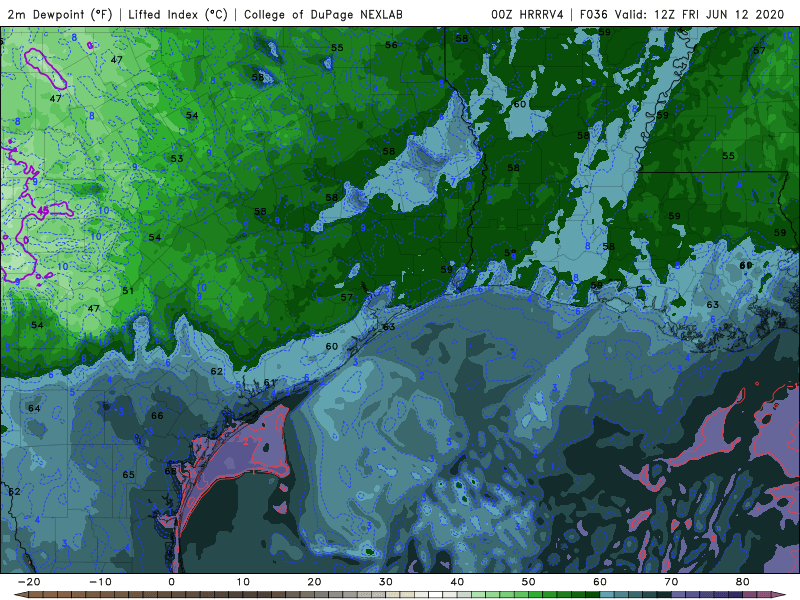Click the '20' color scale label
Image resolution: width=800 pixels, height=600 pixels.
pyautogui.click(x=314, y=582)
